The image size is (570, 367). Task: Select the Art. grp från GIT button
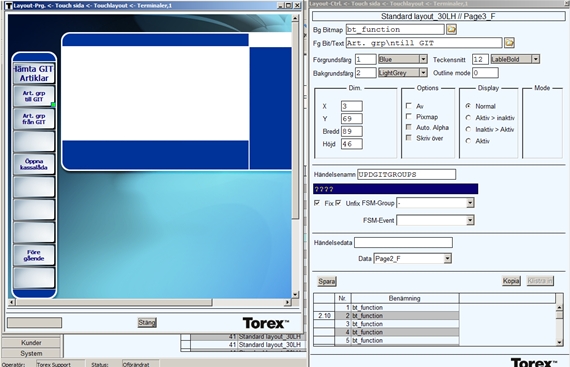34,119
